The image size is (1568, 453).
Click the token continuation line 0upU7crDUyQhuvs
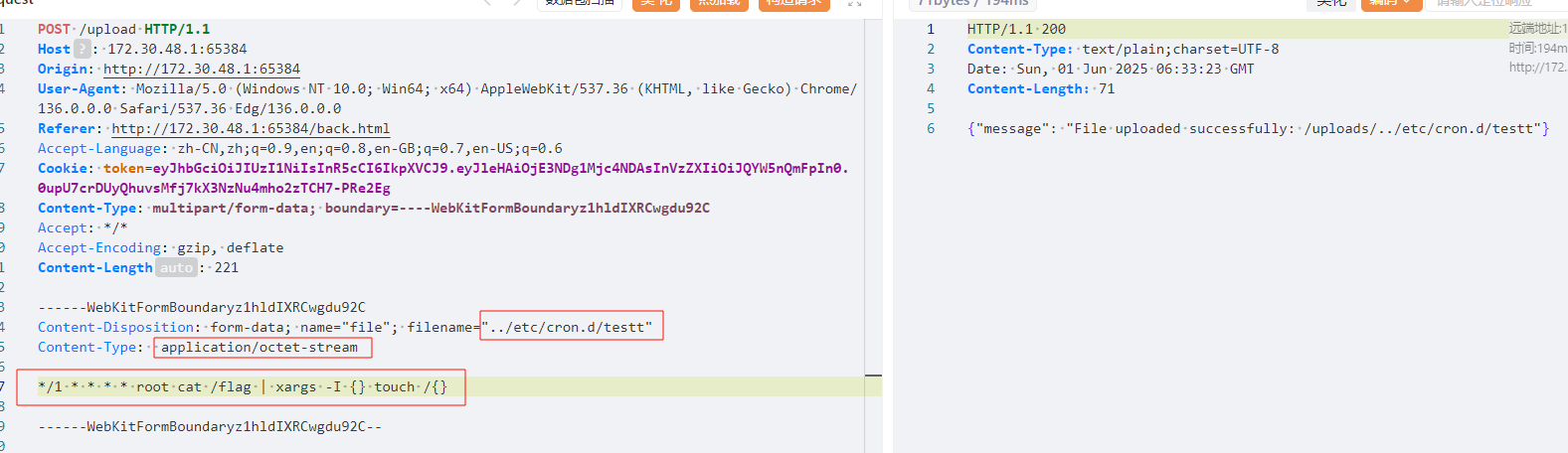click(x=214, y=188)
